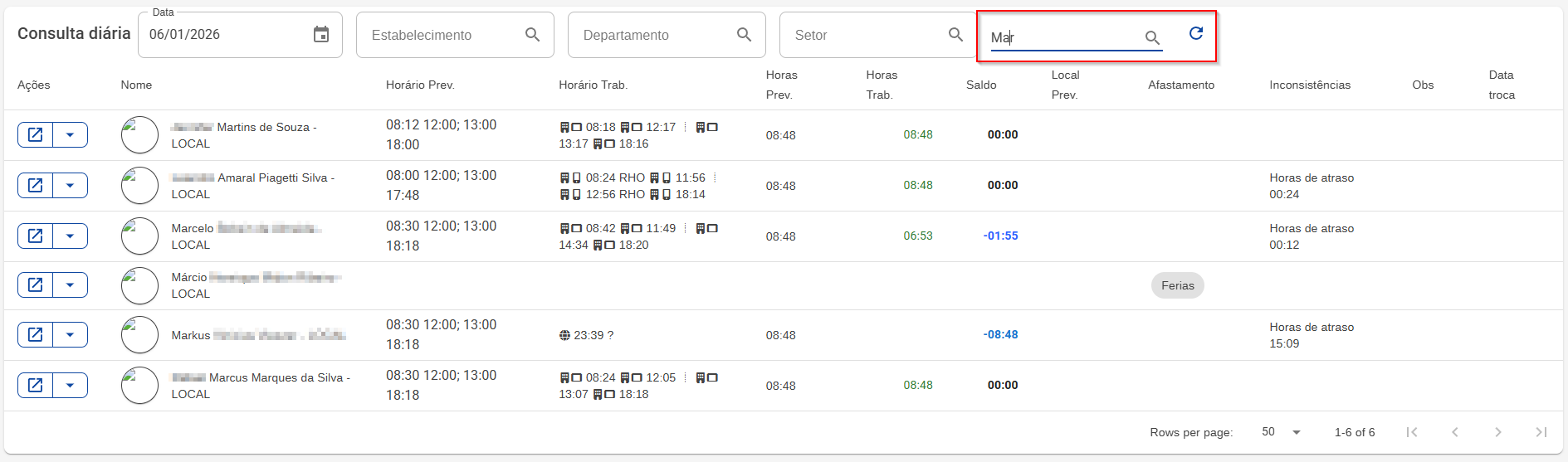The width and height of the screenshot is (1568, 462).
Task: Click the avatar of Martins de Souza
Action: (x=139, y=134)
